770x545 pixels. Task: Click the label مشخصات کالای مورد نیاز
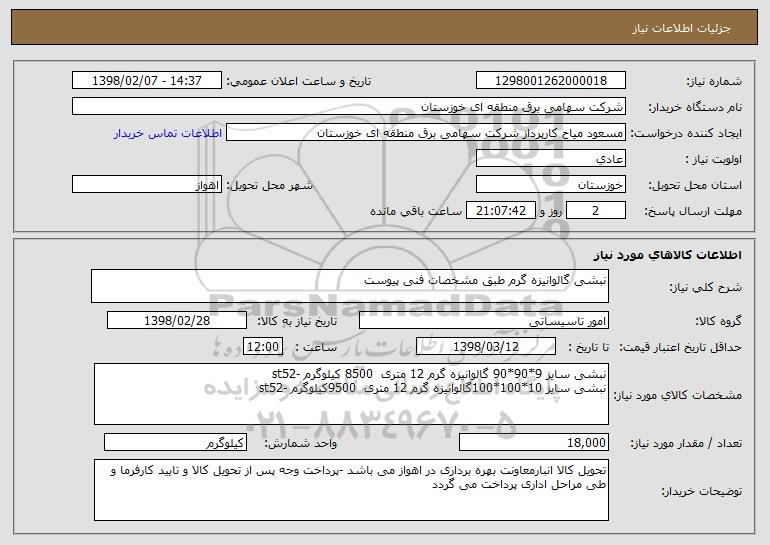pyautogui.click(x=678, y=395)
